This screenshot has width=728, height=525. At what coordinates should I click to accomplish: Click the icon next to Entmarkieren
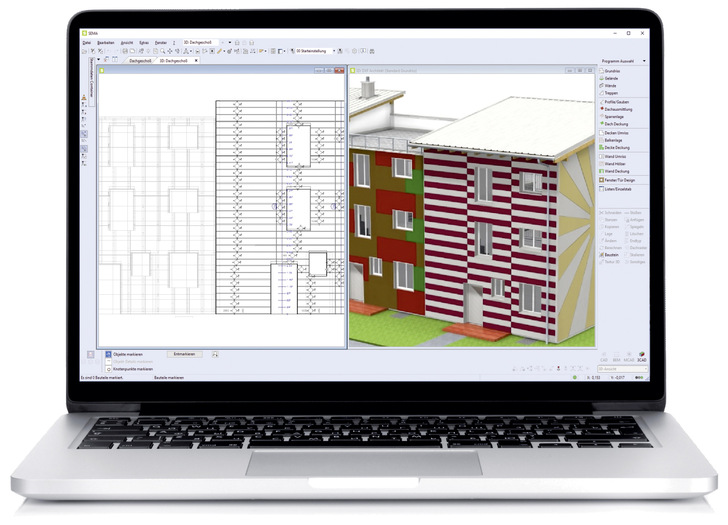tap(215, 355)
